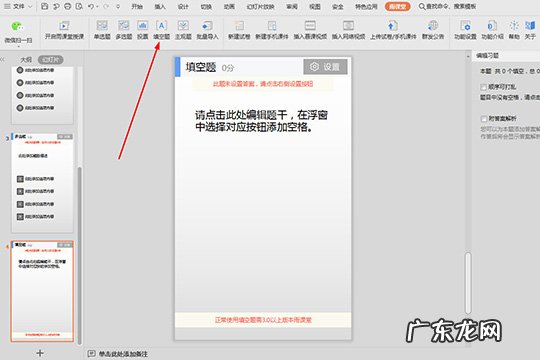
Task: Click the search magnifier for 查找命令
Action: [422, 6]
